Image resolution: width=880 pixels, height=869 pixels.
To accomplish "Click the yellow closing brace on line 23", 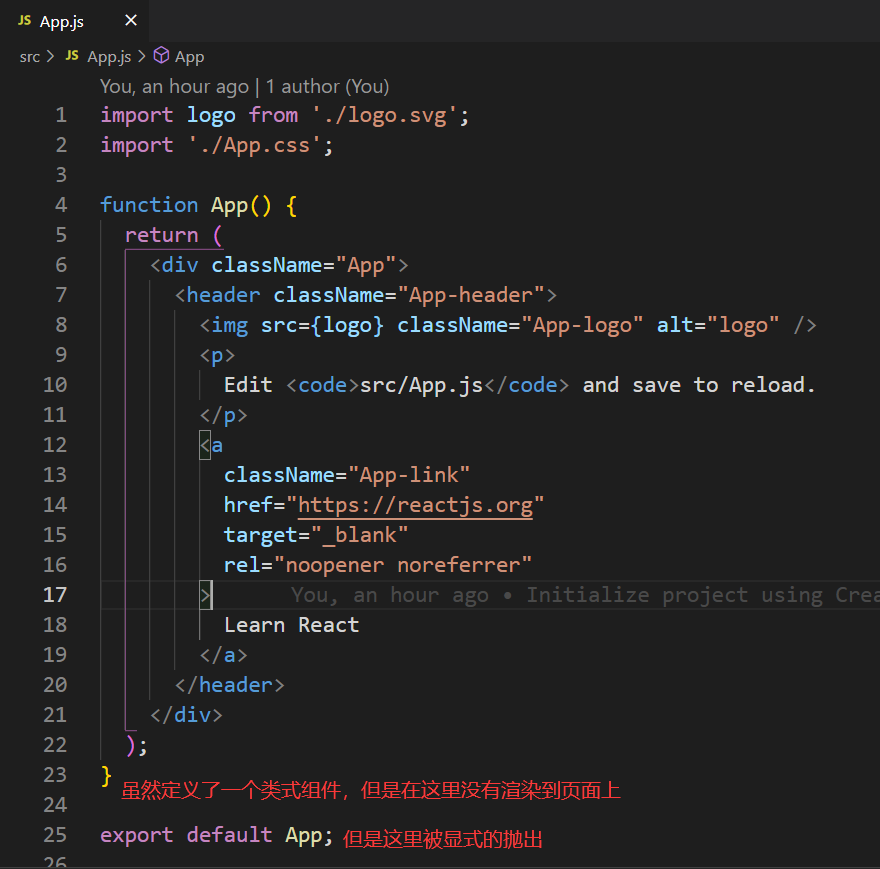I will tap(106, 776).
